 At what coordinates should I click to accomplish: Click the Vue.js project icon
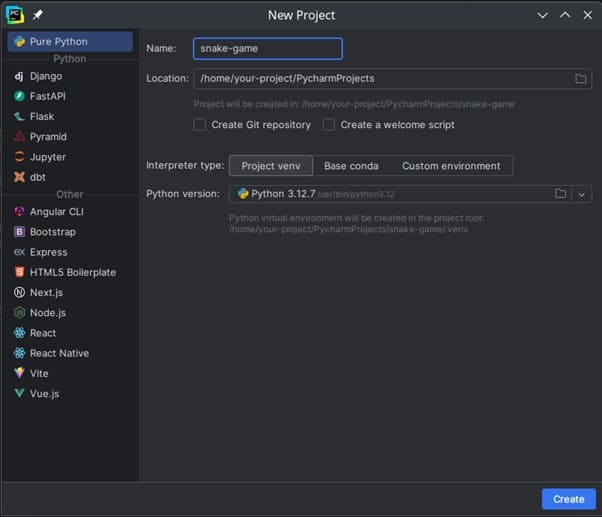(x=19, y=394)
